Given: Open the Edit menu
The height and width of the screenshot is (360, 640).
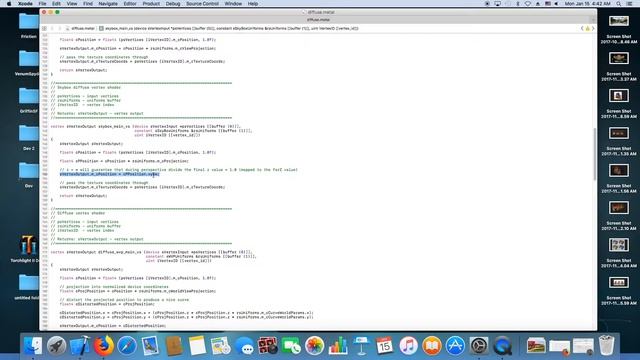Looking at the screenshot, I should point(56,4).
